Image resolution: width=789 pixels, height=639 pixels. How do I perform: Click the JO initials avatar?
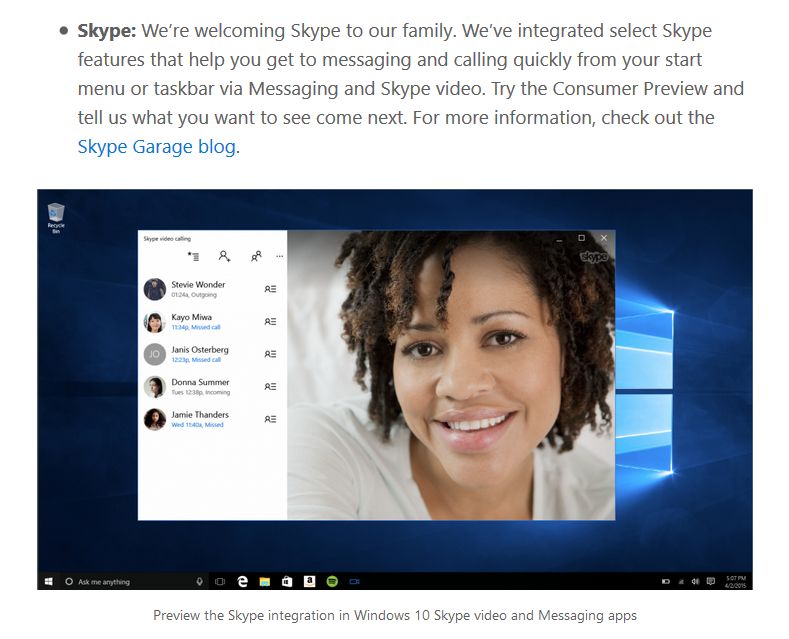(154, 354)
